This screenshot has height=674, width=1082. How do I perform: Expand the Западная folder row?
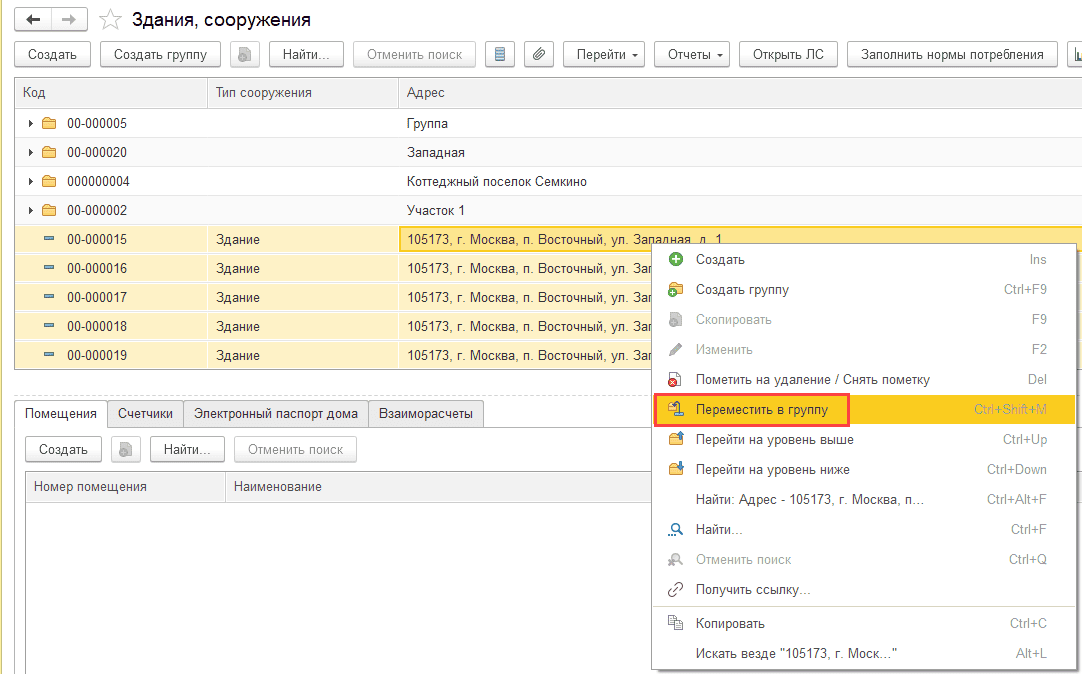pos(31,153)
